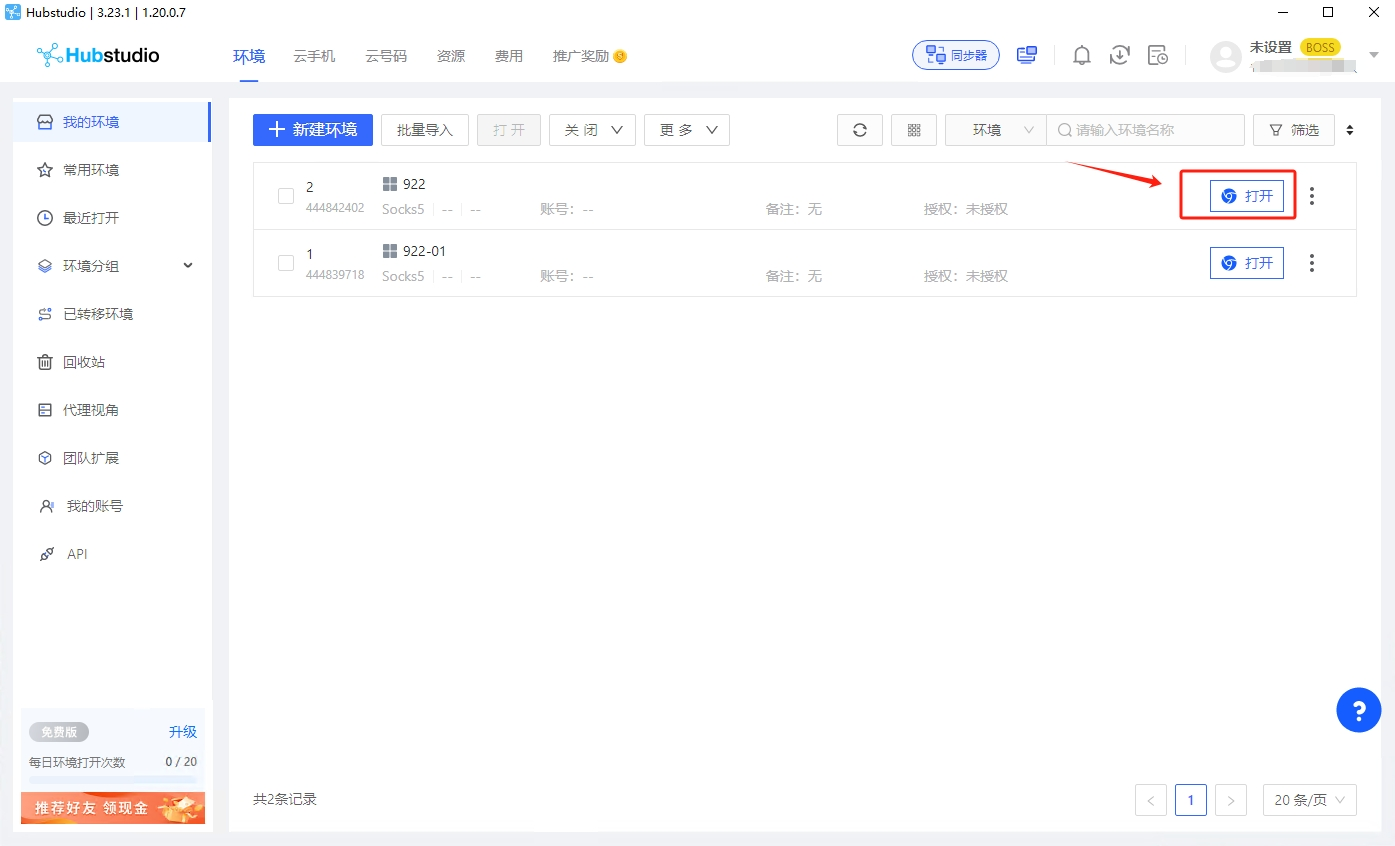This screenshot has height=846, width=1395.
Task: Open the download updates icon in header
Action: click(1120, 56)
